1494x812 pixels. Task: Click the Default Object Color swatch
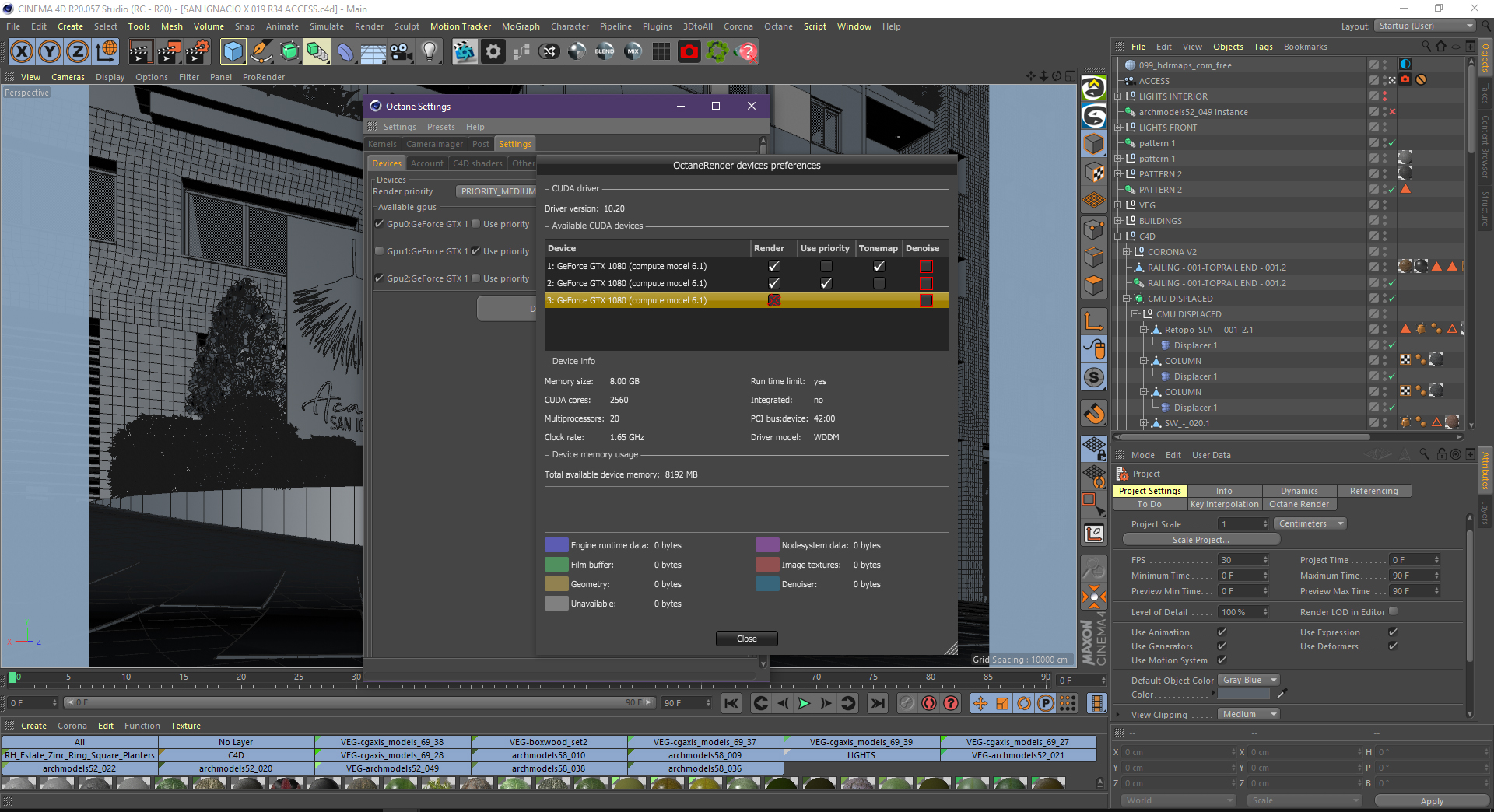(1243, 695)
